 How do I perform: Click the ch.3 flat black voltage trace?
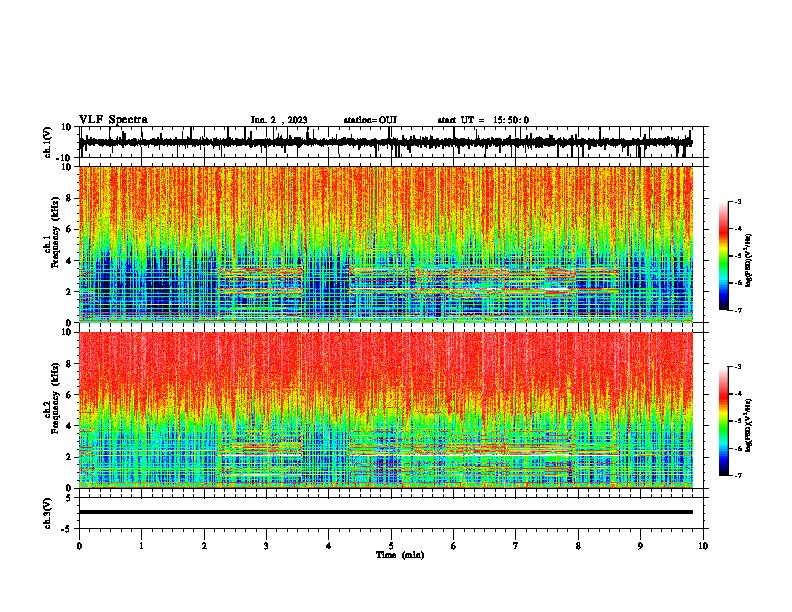point(385,512)
